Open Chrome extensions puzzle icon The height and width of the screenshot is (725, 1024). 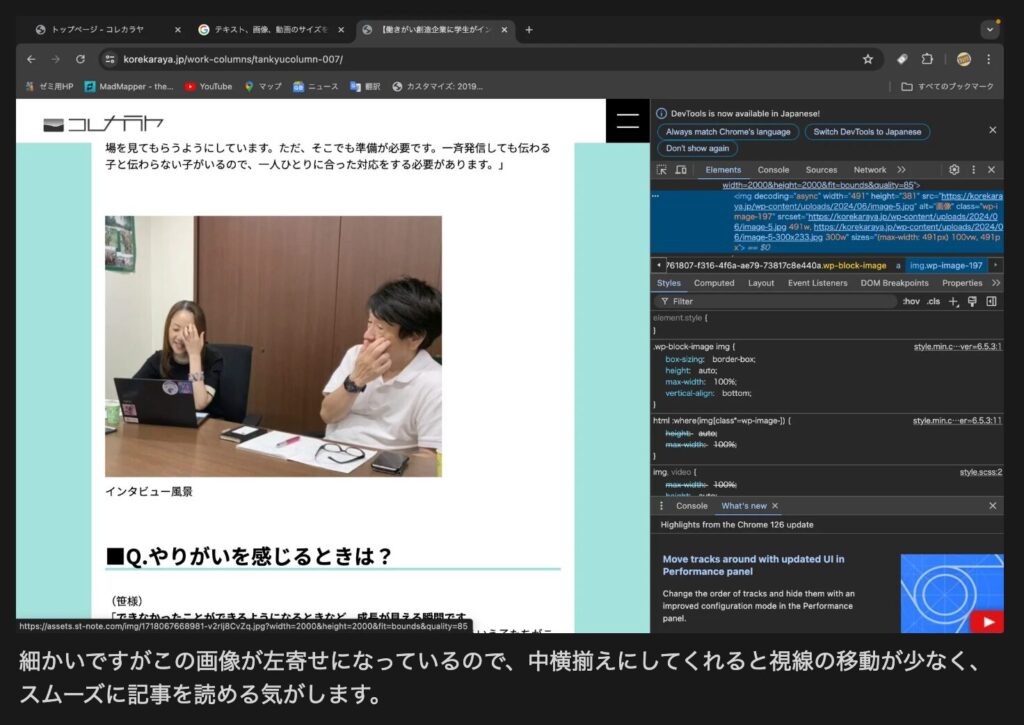pyautogui.click(x=927, y=59)
